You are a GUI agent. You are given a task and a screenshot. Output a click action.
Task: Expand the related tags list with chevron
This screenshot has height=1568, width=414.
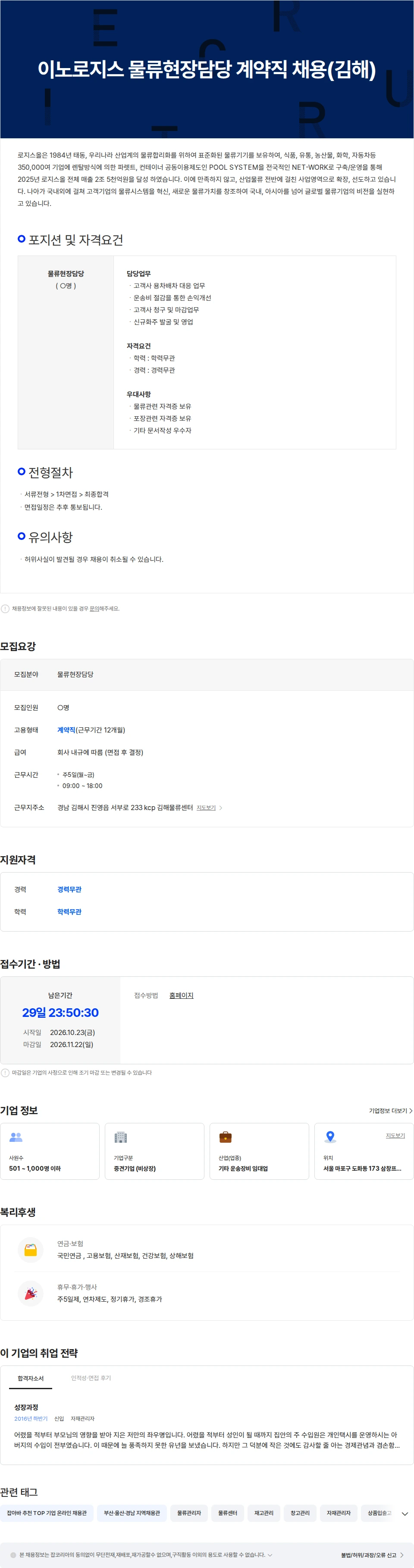click(x=405, y=1513)
